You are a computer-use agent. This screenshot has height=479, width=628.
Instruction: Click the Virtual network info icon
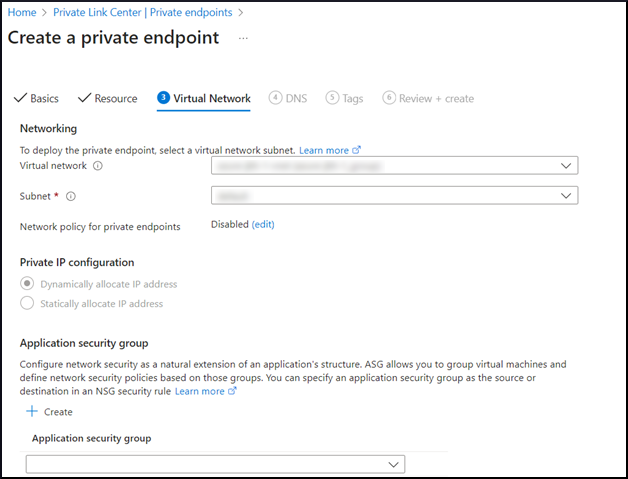(x=98, y=166)
